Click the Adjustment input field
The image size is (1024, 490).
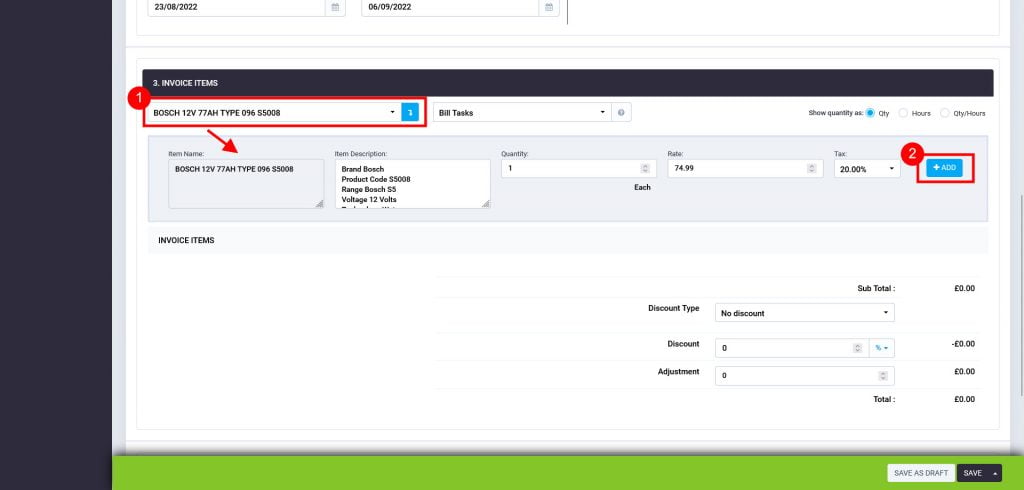coord(805,376)
